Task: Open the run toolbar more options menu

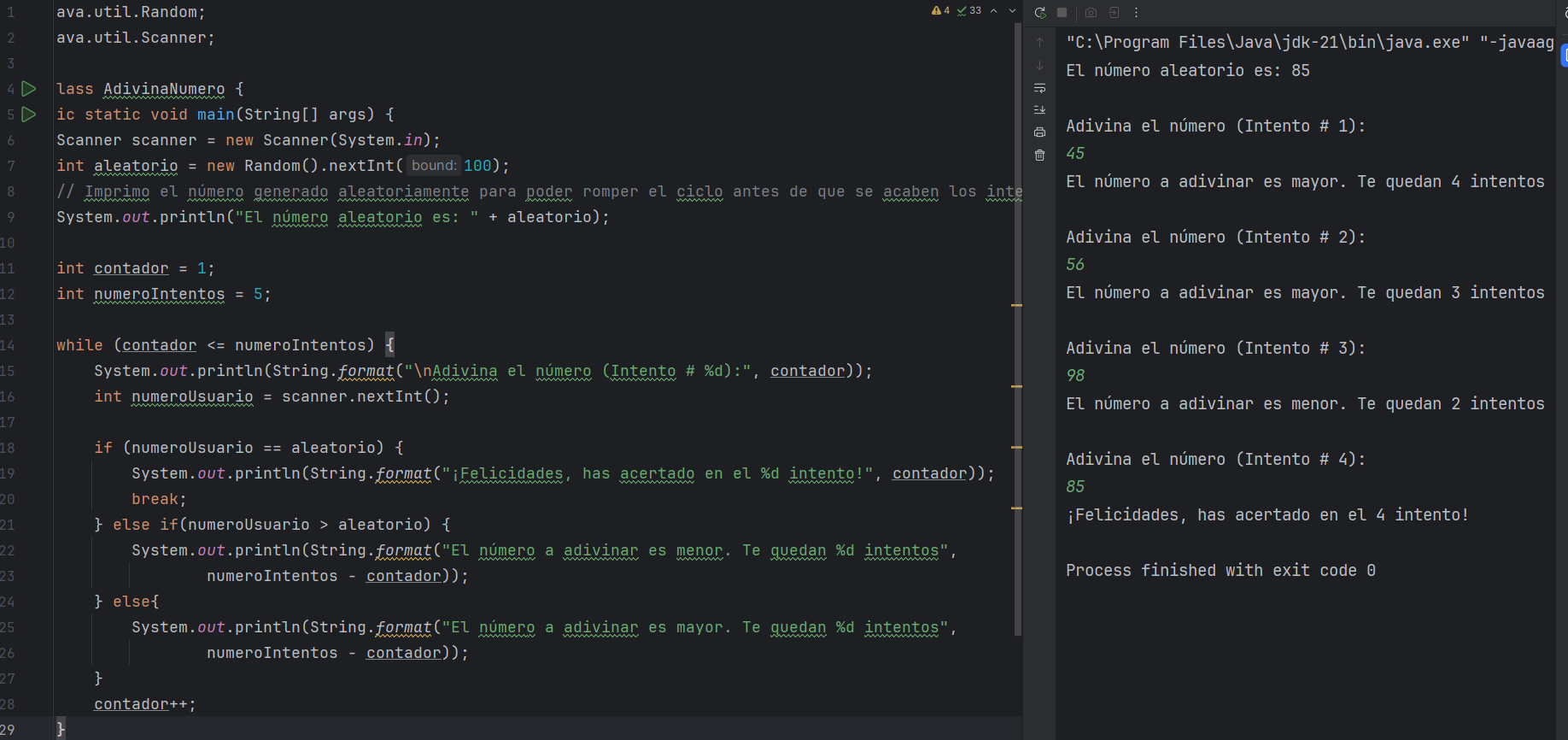Action: 1136,13
